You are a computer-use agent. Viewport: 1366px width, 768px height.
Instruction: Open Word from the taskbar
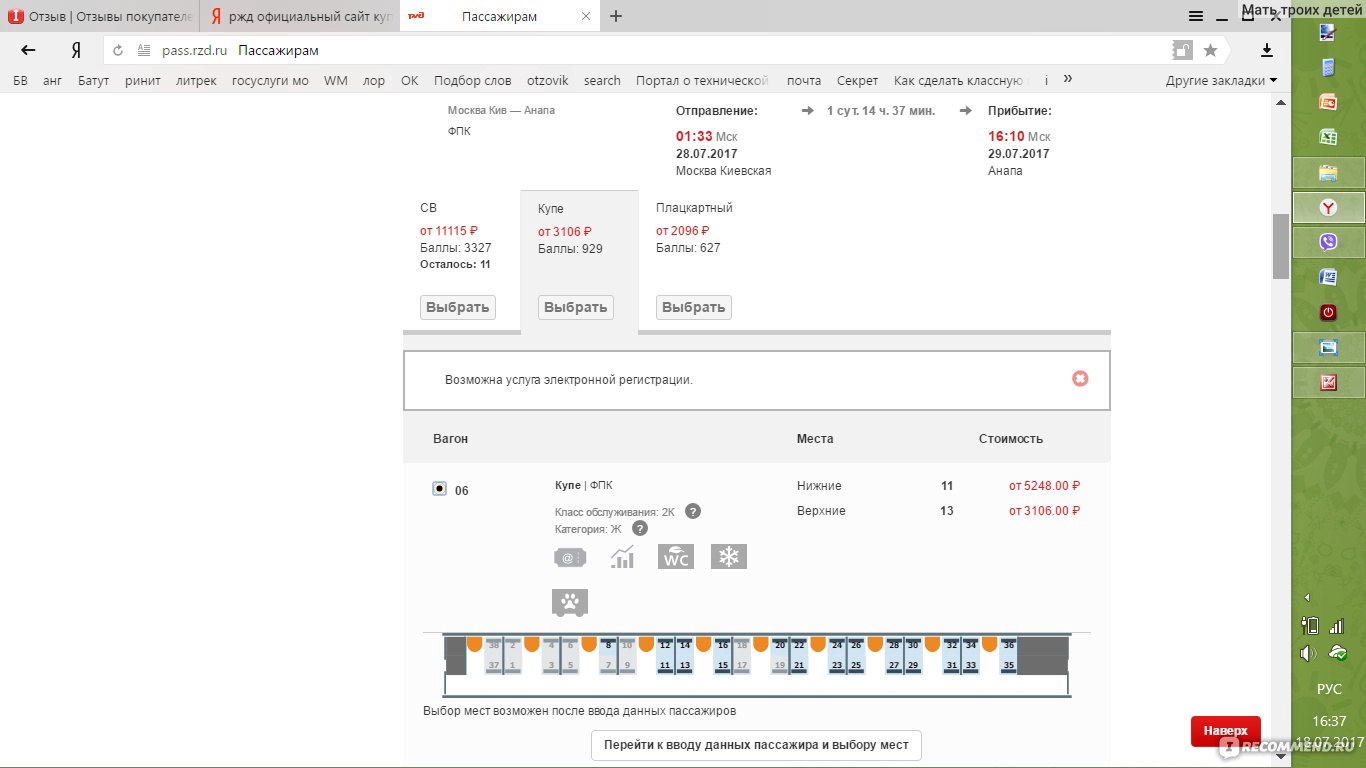click(1328, 277)
